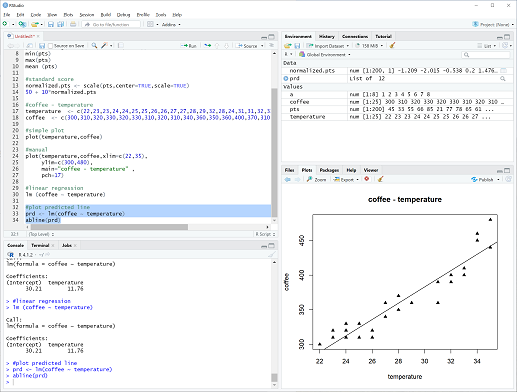Click the (Top Level) scope selector in the status bar
Viewport: 517px width, 392px height.
click(x=41, y=234)
